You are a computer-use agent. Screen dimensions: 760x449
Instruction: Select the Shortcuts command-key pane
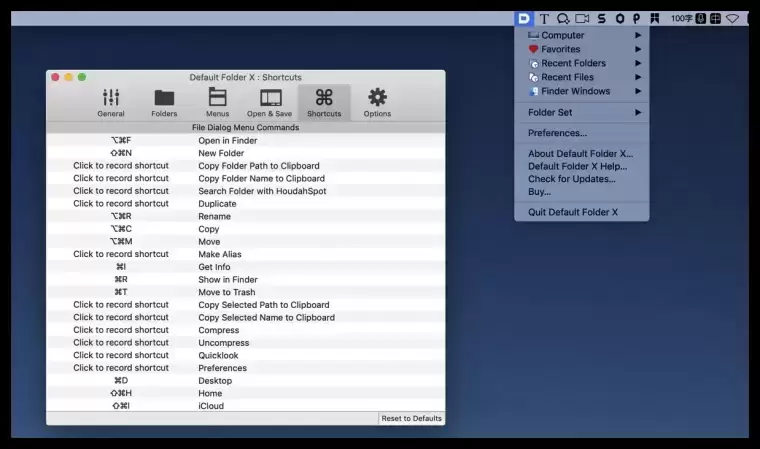click(324, 103)
